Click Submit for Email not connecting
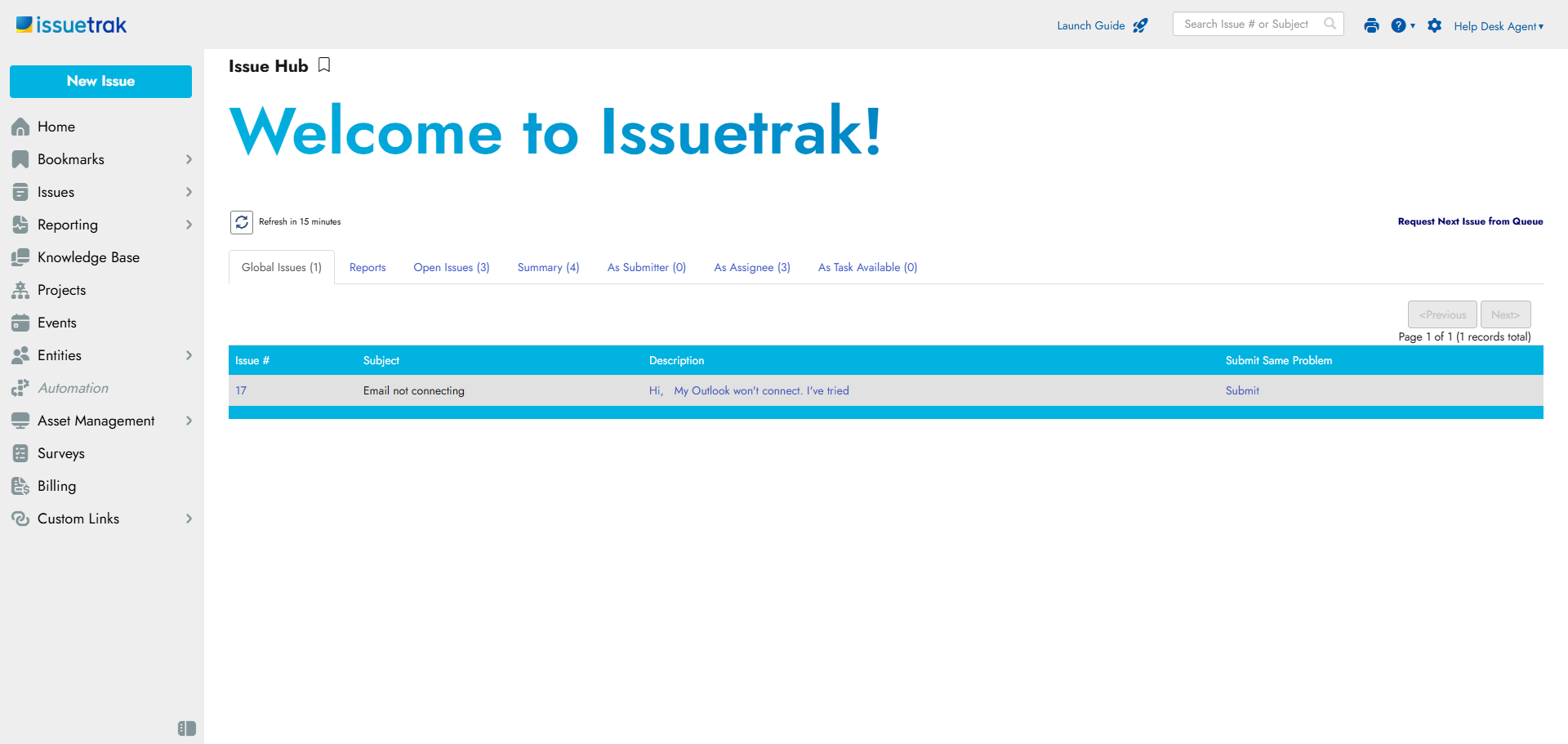 [x=1242, y=390]
